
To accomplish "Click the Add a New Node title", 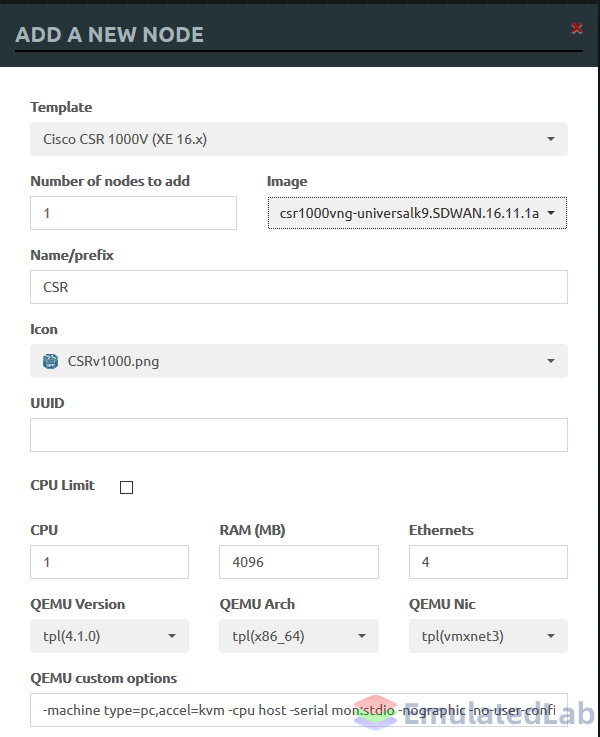I will point(109,35).
